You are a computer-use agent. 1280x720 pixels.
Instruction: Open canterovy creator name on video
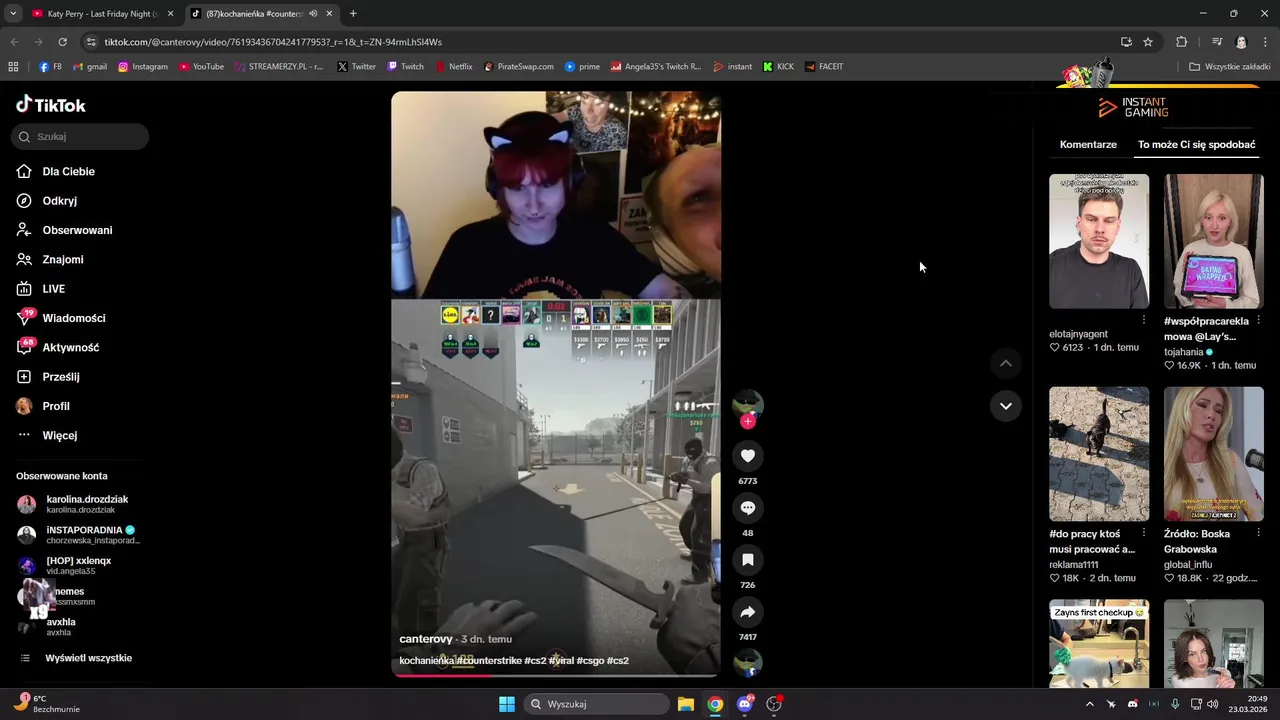(x=426, y=639)
